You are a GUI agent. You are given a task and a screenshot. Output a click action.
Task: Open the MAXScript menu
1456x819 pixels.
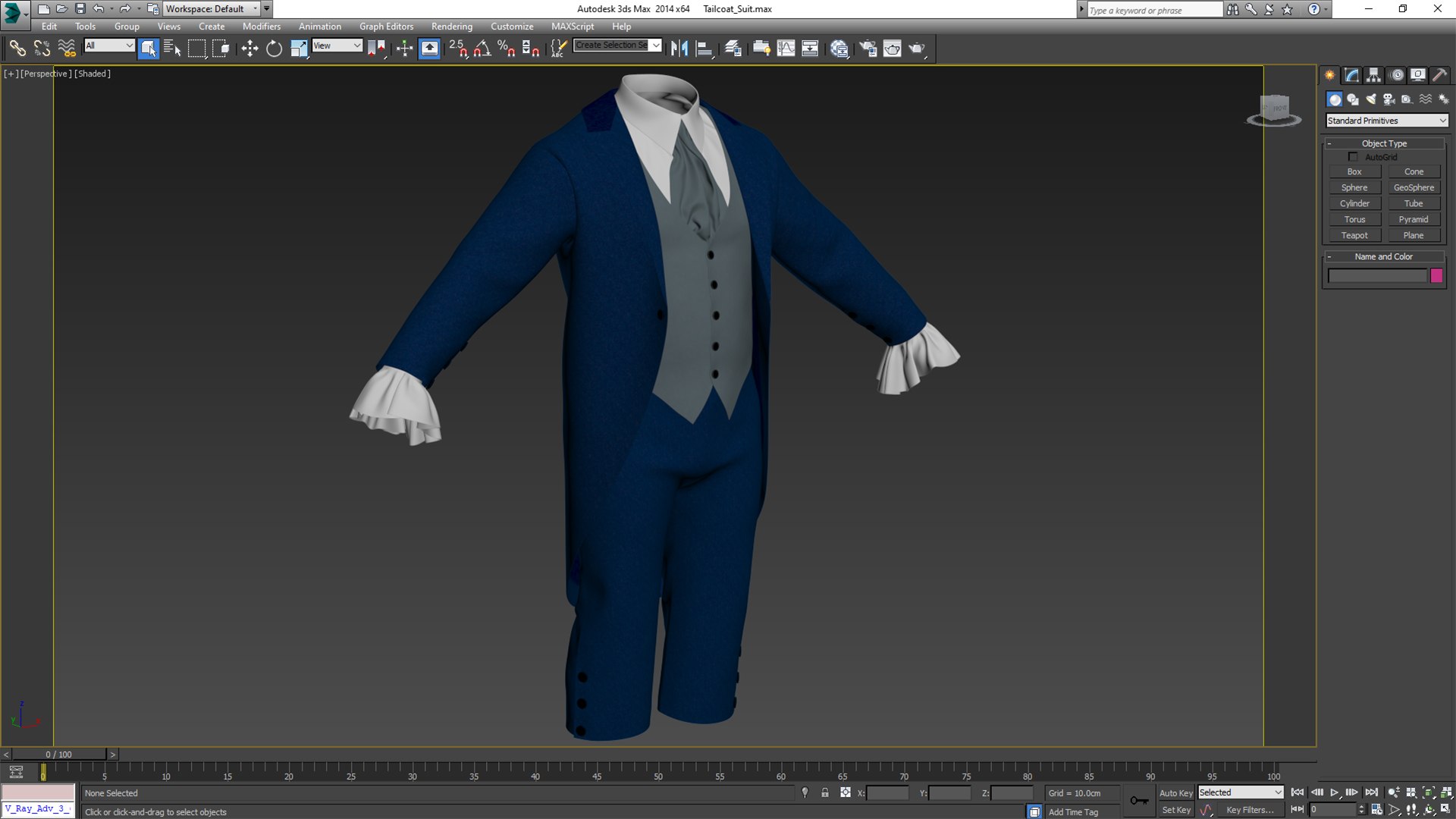[x=573, y=27]
